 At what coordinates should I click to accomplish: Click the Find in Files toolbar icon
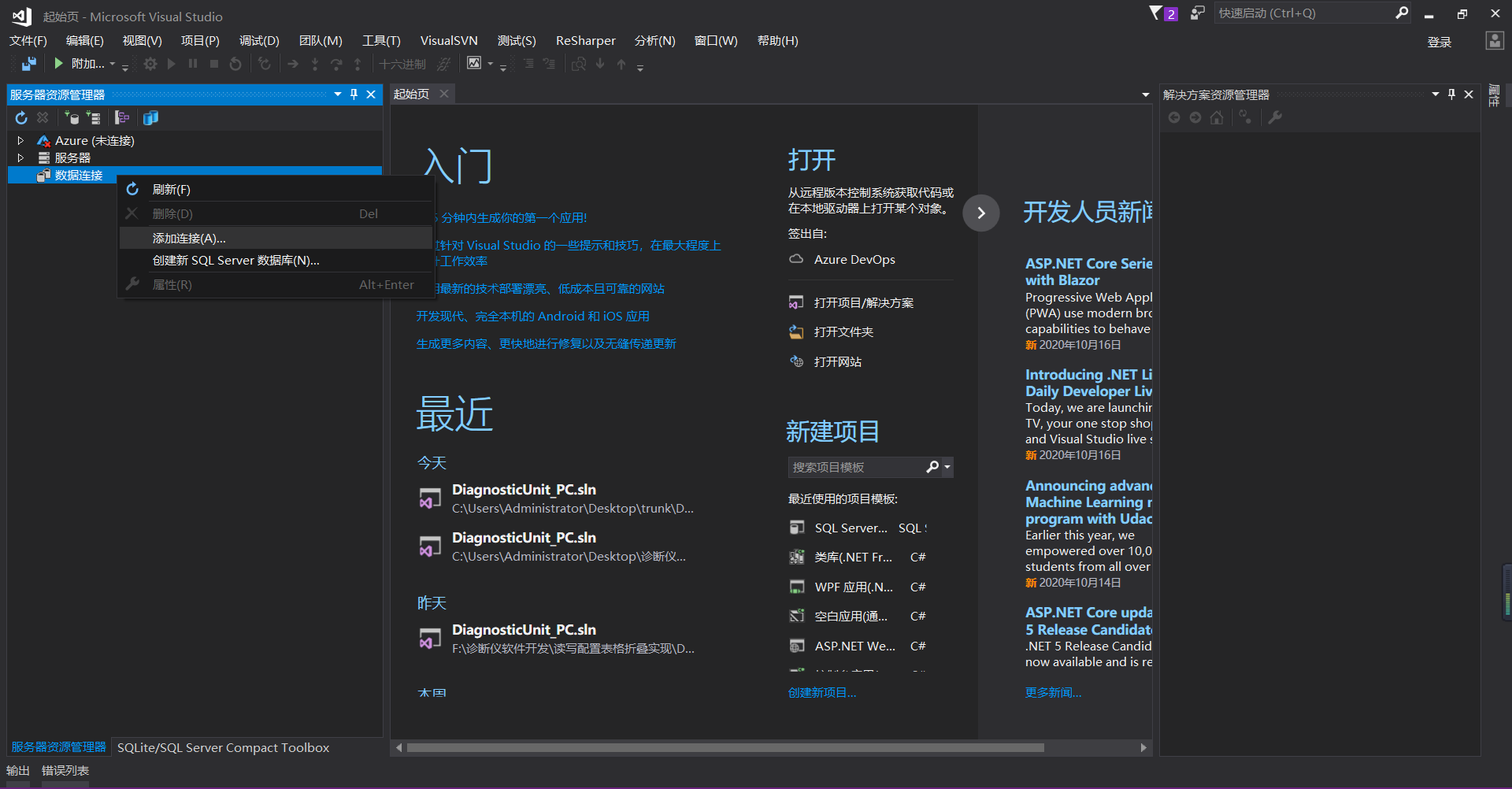579,64
